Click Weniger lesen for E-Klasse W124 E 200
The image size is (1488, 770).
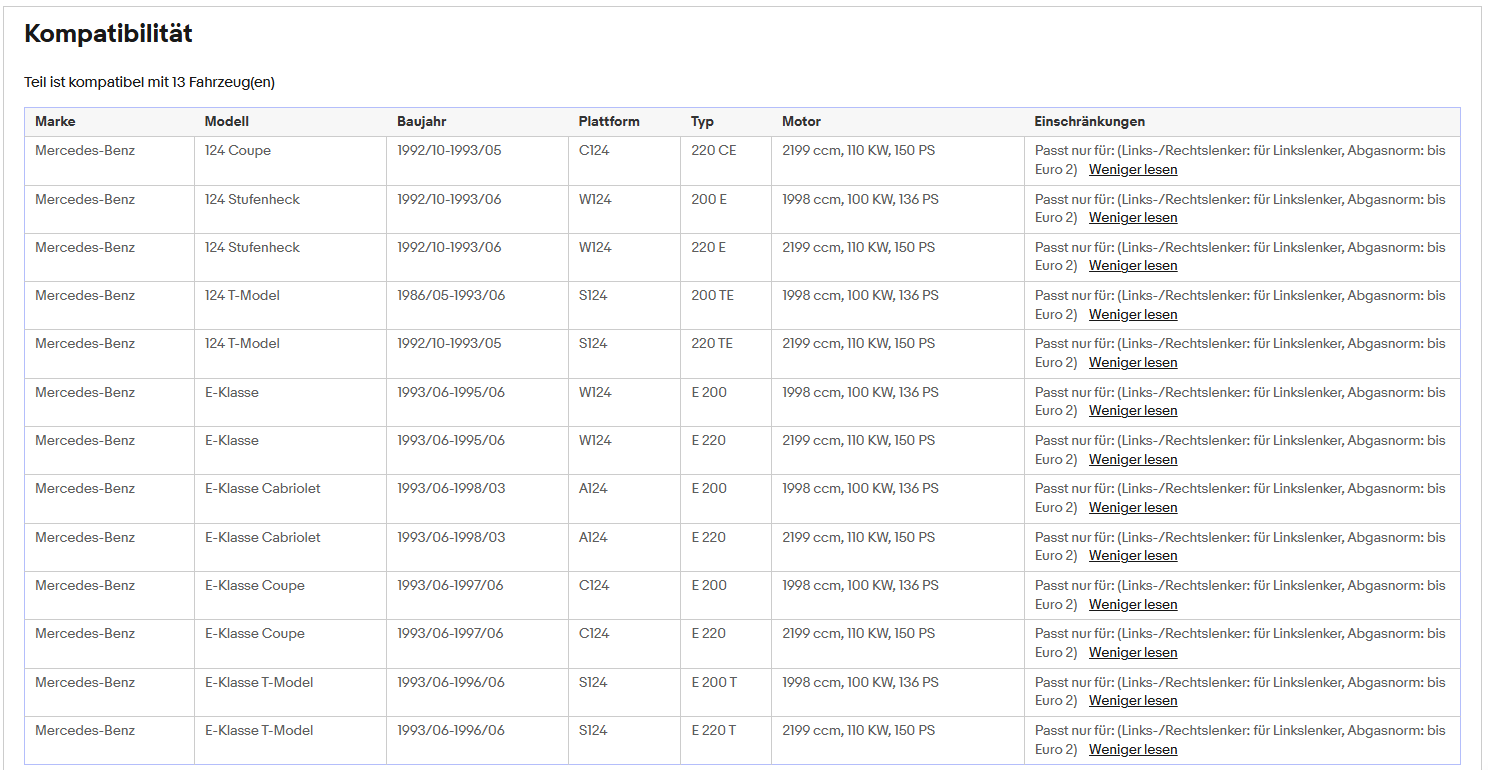pyautogui.click(x=1133, y=410)
